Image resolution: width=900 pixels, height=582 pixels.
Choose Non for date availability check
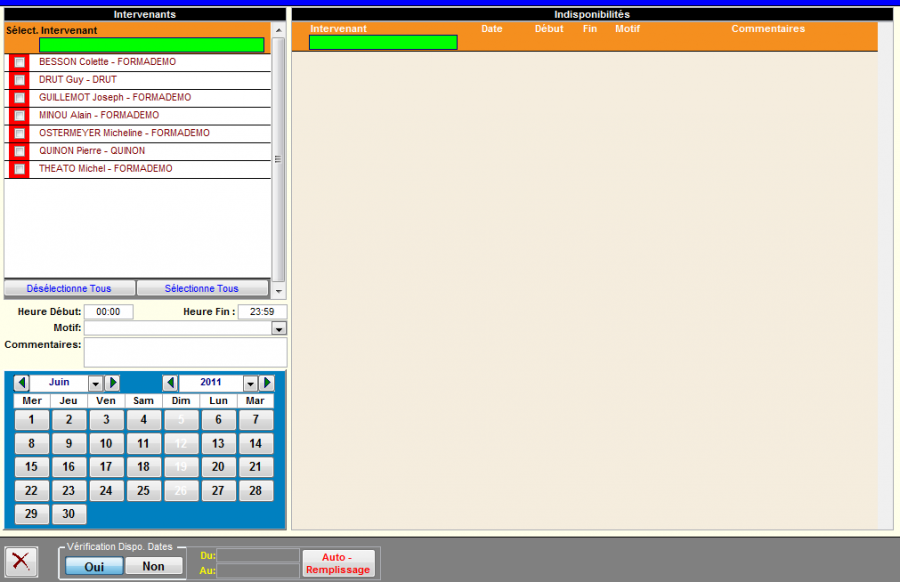click(x=153, y=566)
